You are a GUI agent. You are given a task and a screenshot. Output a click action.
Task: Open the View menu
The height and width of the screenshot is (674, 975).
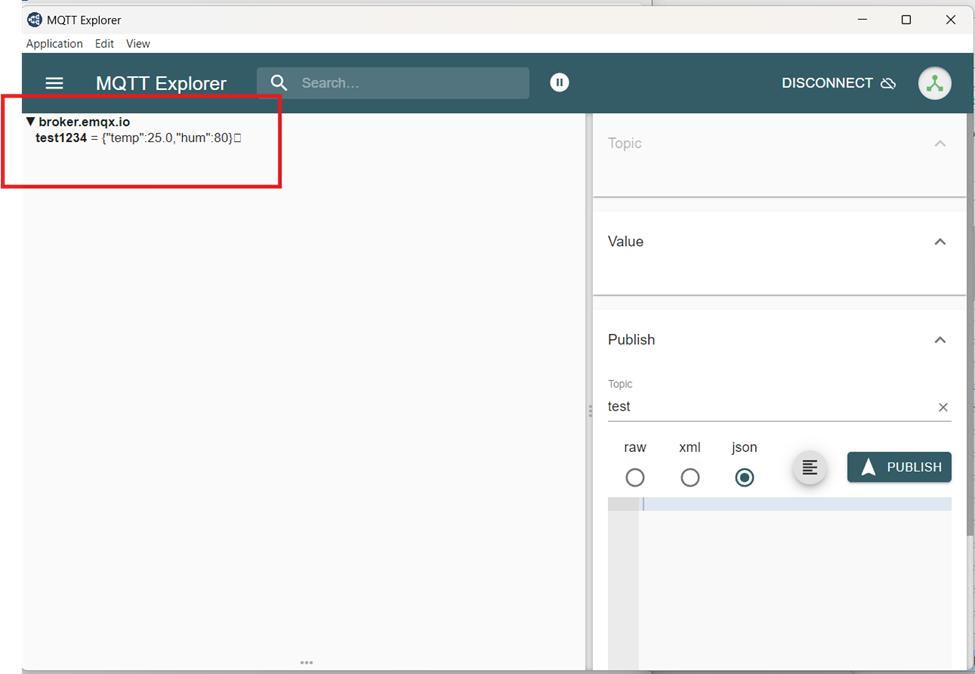138,44
